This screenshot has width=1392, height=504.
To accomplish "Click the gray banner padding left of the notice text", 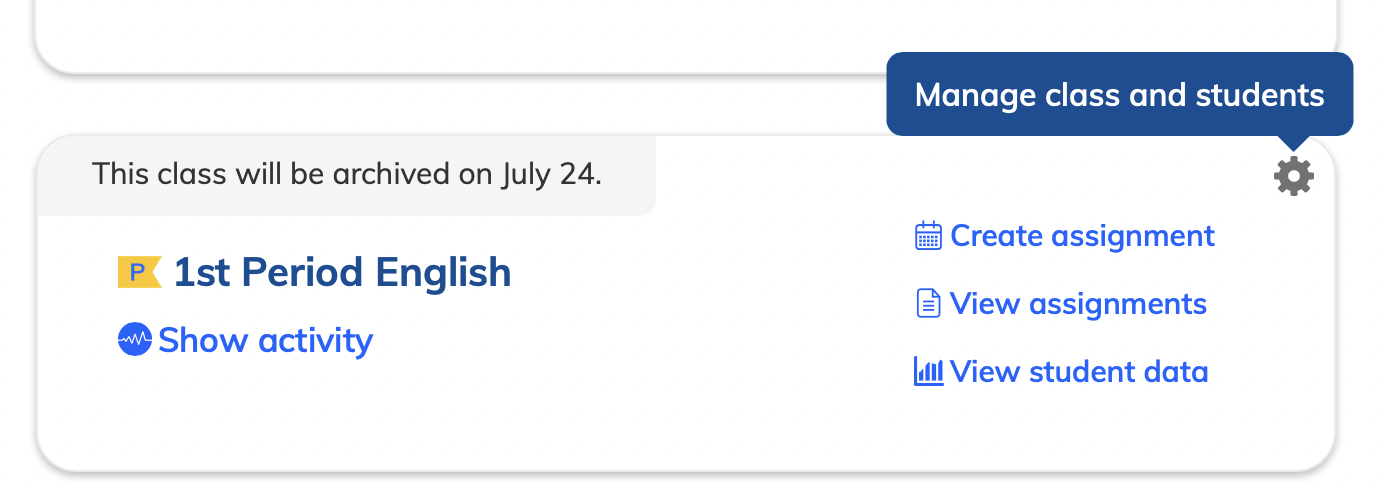I will pos(64,176).
